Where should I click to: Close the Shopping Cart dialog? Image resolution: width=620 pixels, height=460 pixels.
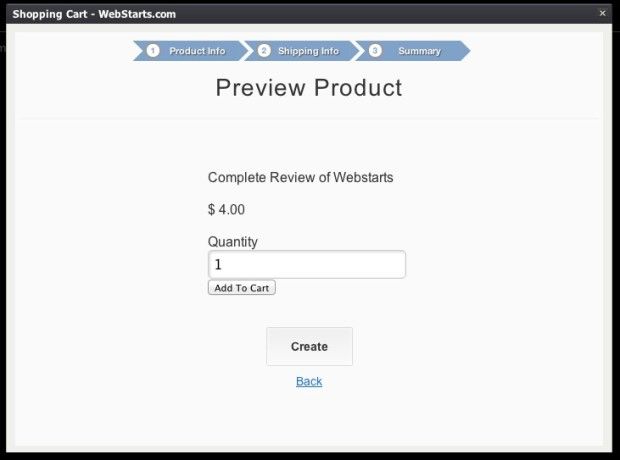[602, 13]
